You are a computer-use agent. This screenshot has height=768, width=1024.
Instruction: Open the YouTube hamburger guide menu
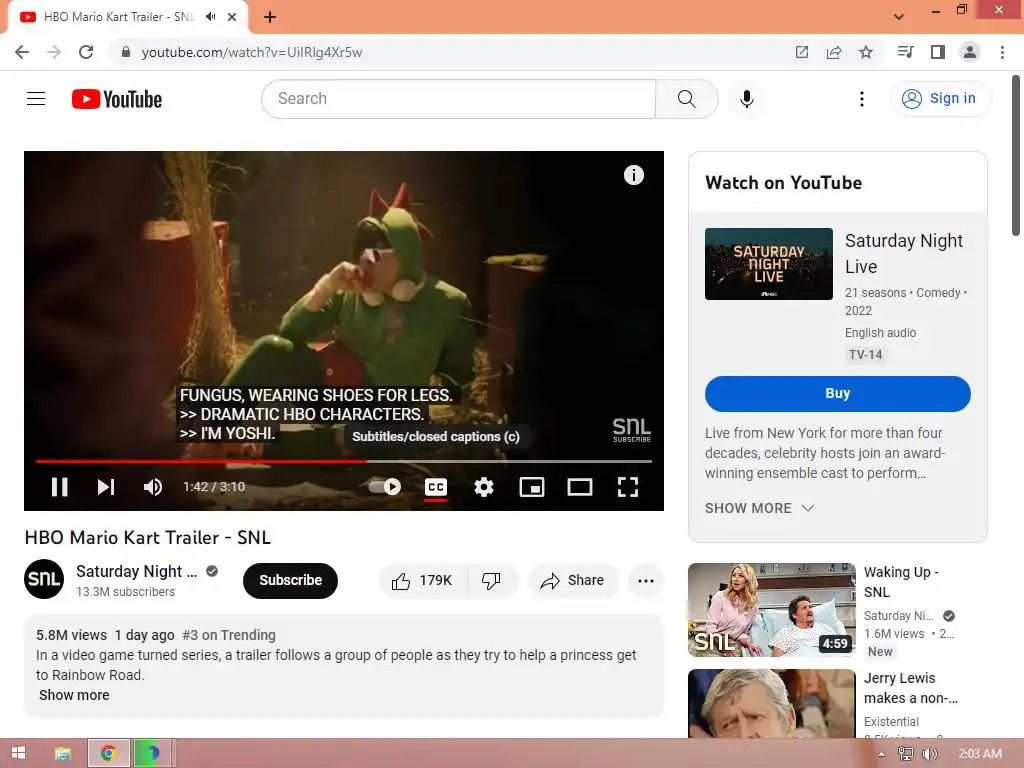click(x=36, y=99)
